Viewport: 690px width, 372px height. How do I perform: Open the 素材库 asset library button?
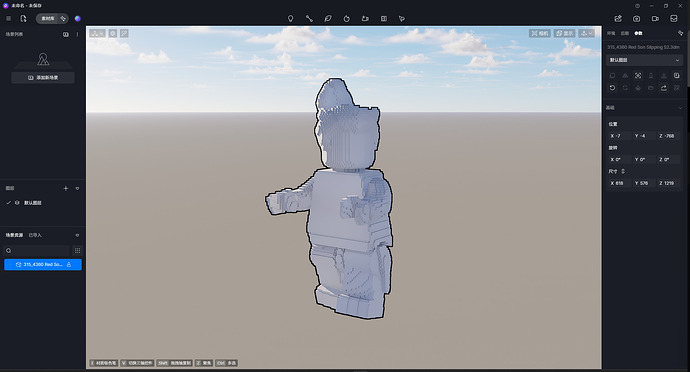click(x=48, y=18)
